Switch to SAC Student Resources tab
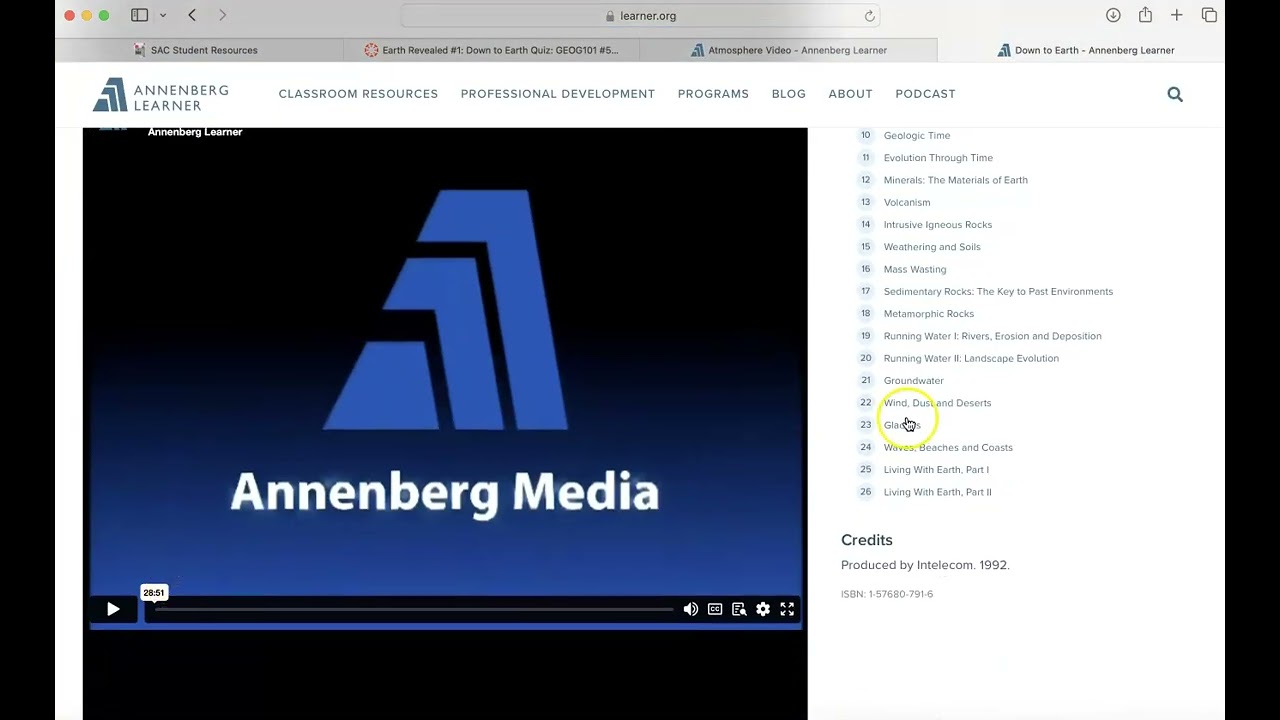1280x720 pixels. pos(198,50)
